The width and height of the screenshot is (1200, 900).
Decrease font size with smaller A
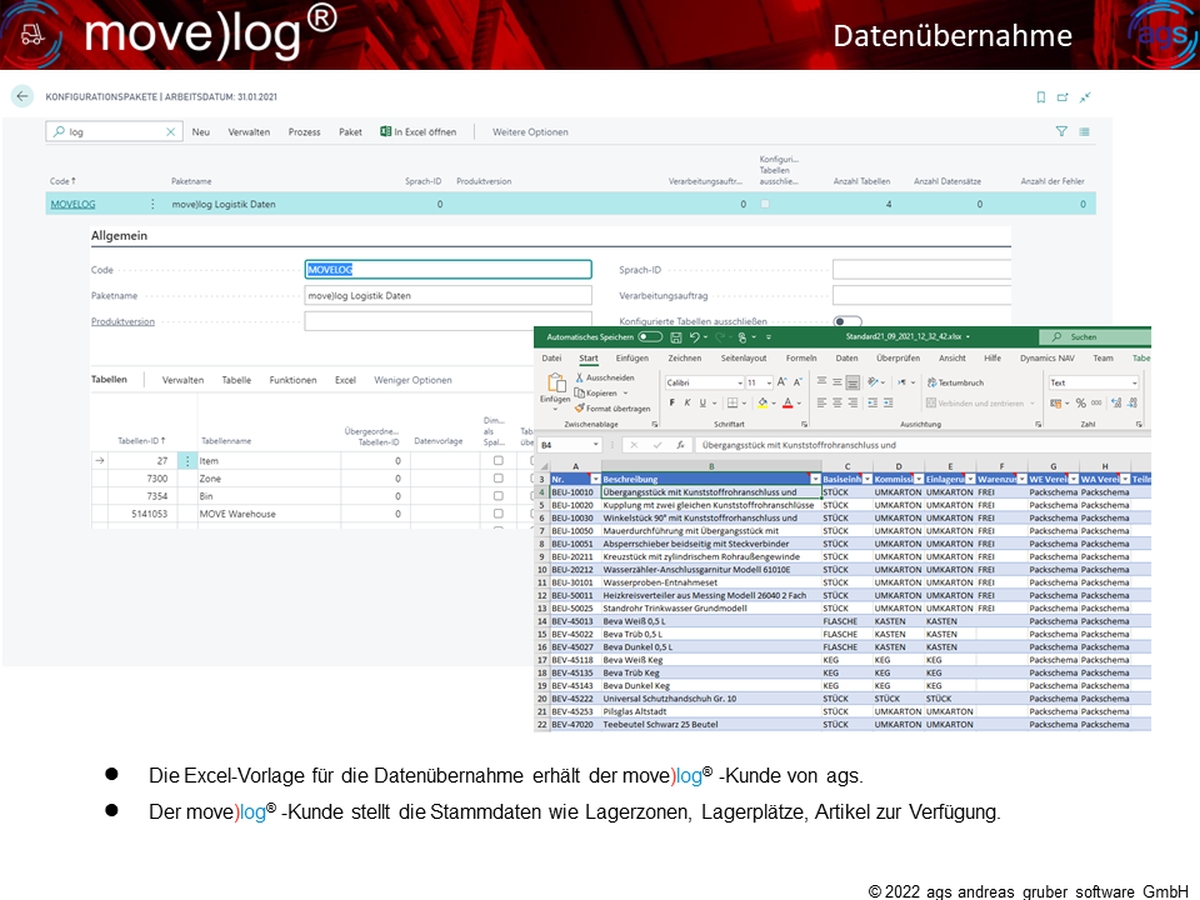(797, 382)
